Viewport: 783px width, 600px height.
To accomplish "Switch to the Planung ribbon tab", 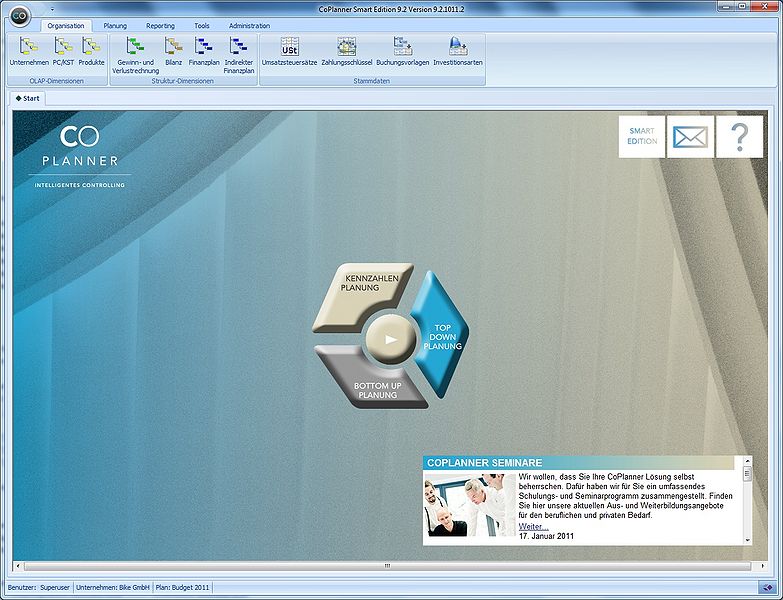I will point(115,26).
